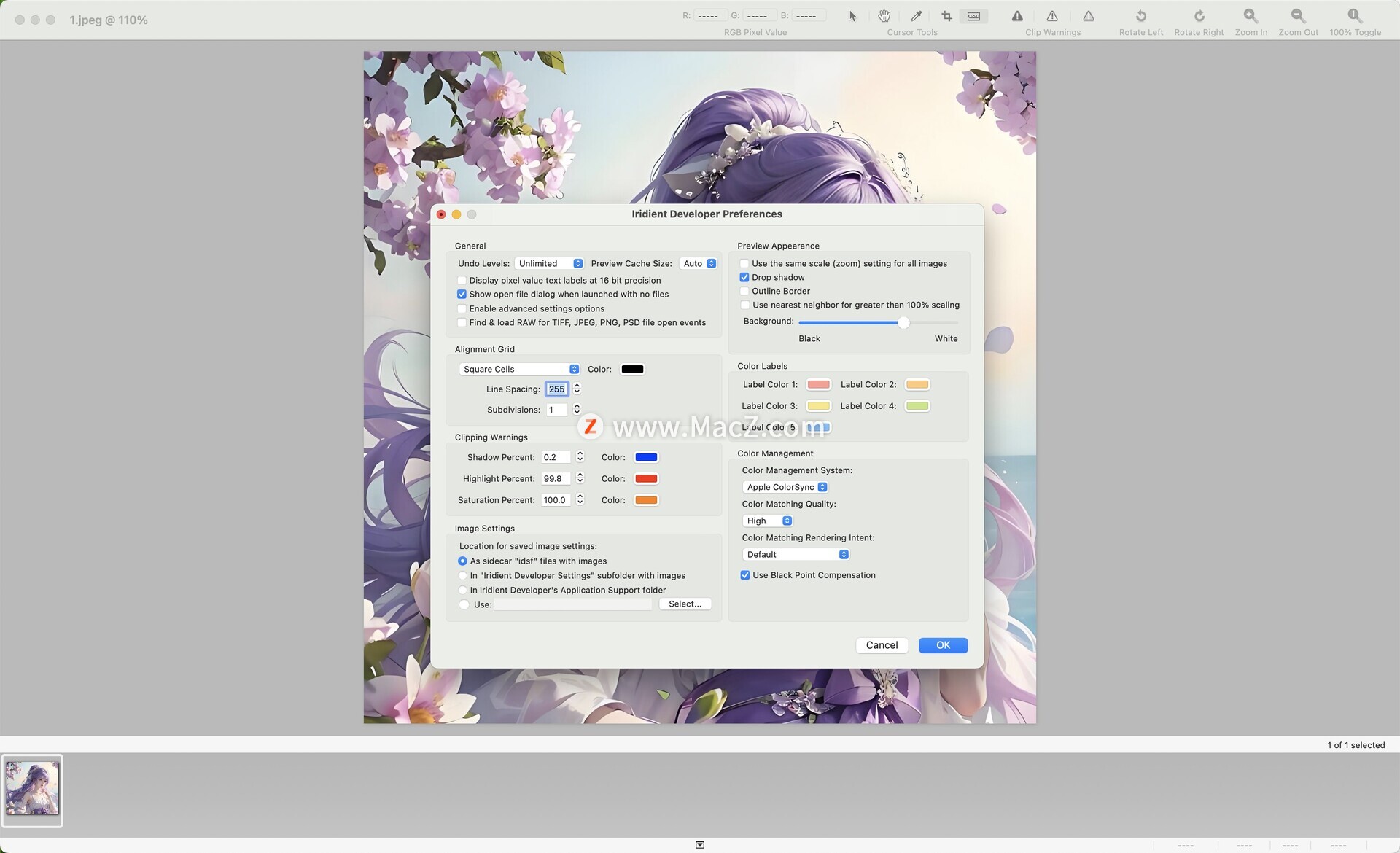Click Label Color 1 swatch
Screen dimensions: 1400x853
818,385
